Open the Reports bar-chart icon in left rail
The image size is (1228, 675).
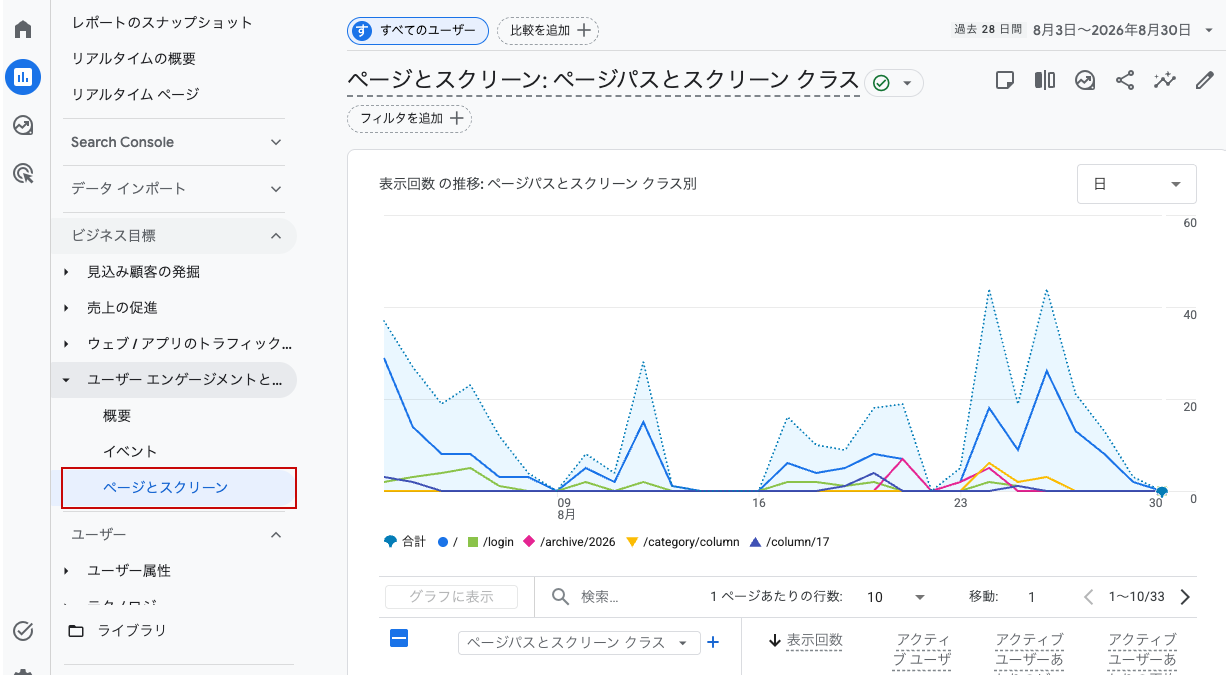23,77
